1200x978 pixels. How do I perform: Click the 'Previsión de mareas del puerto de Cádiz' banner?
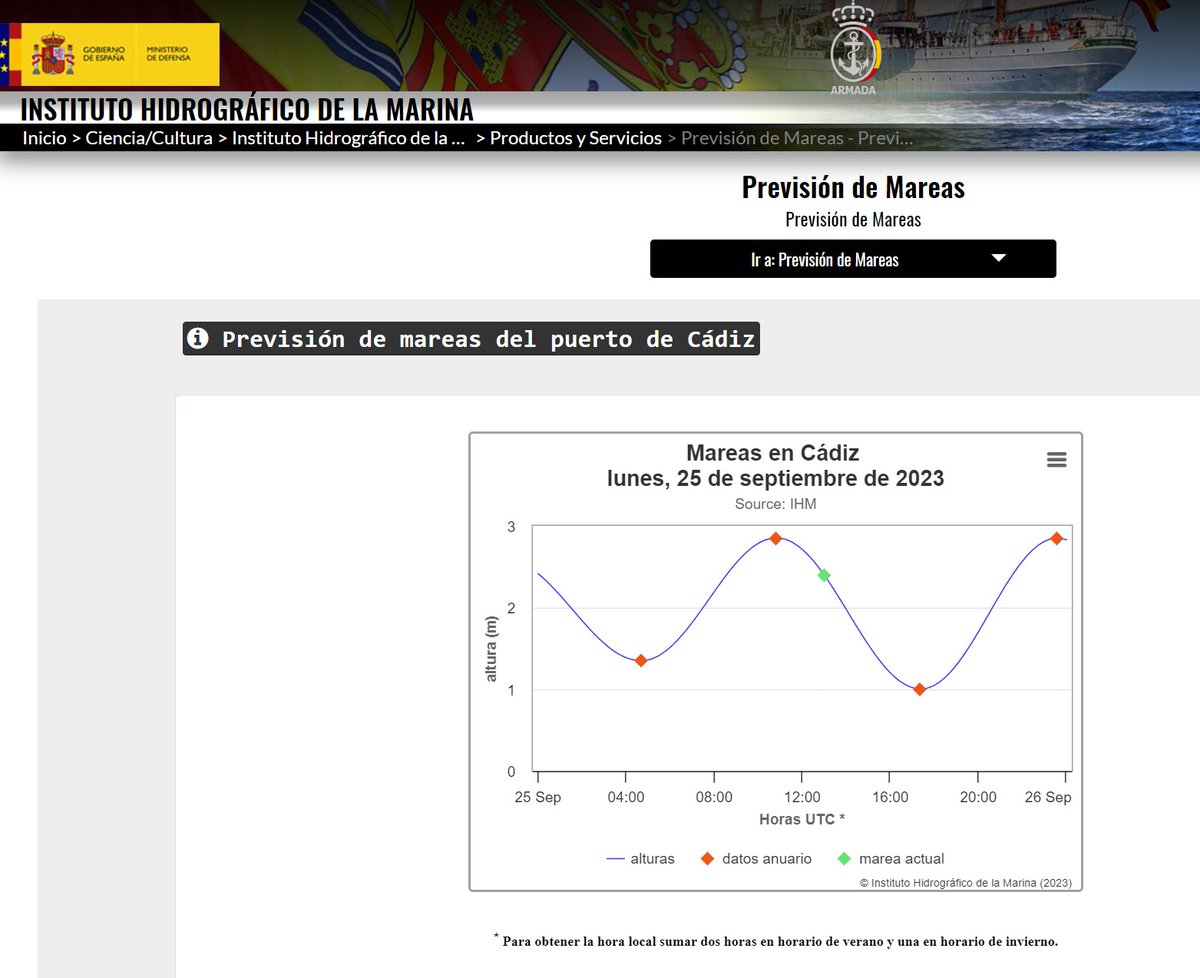472,339
